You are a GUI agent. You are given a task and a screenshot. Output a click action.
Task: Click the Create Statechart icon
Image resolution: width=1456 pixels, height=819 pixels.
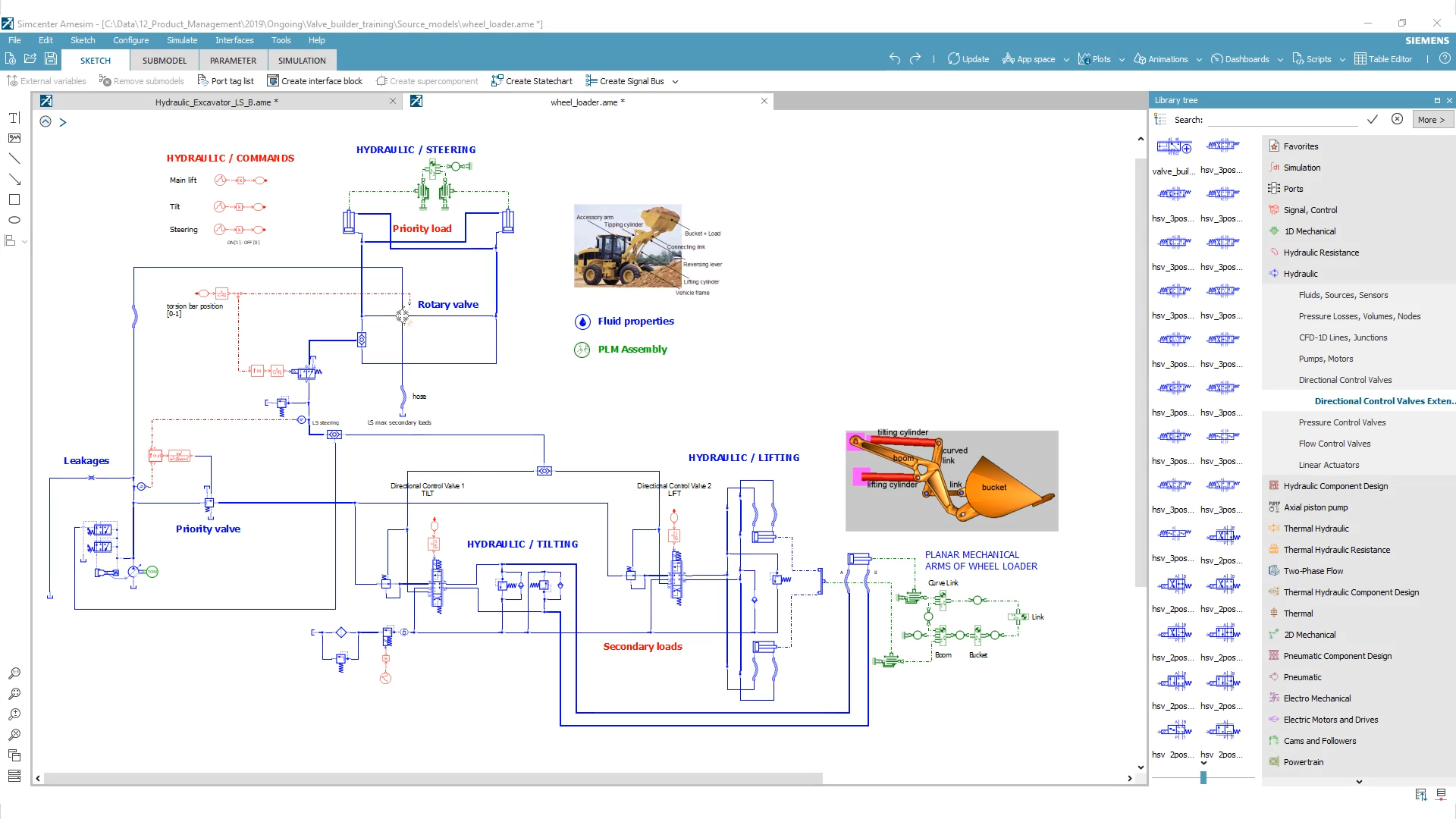[532, 80]
